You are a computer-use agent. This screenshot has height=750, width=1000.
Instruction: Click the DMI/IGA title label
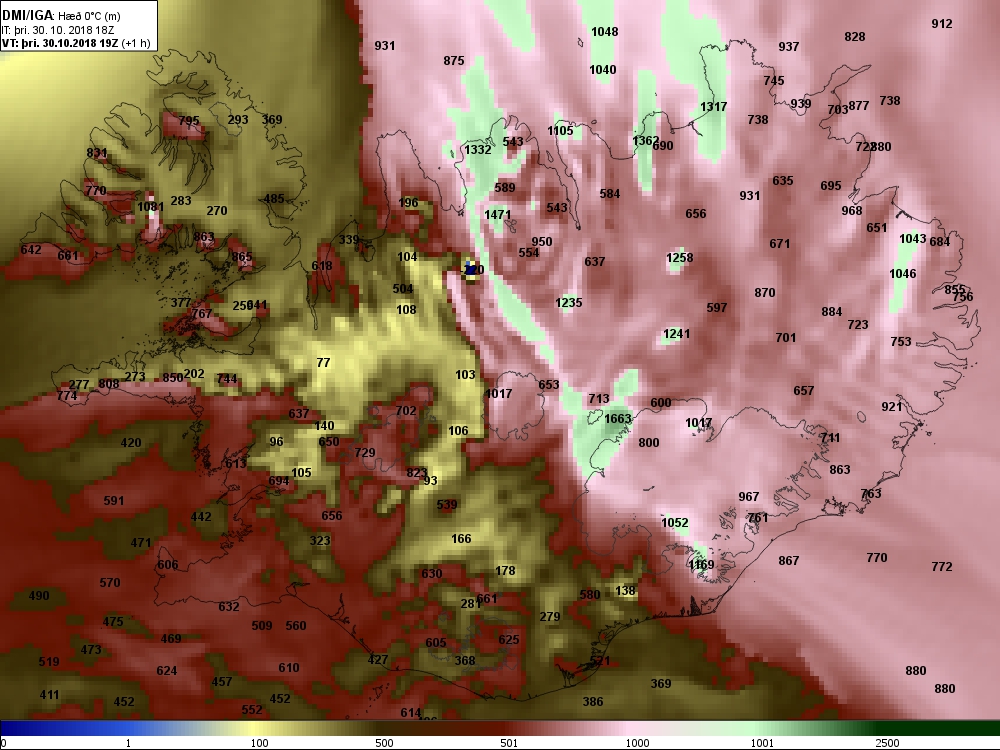(x=28, y=15)
